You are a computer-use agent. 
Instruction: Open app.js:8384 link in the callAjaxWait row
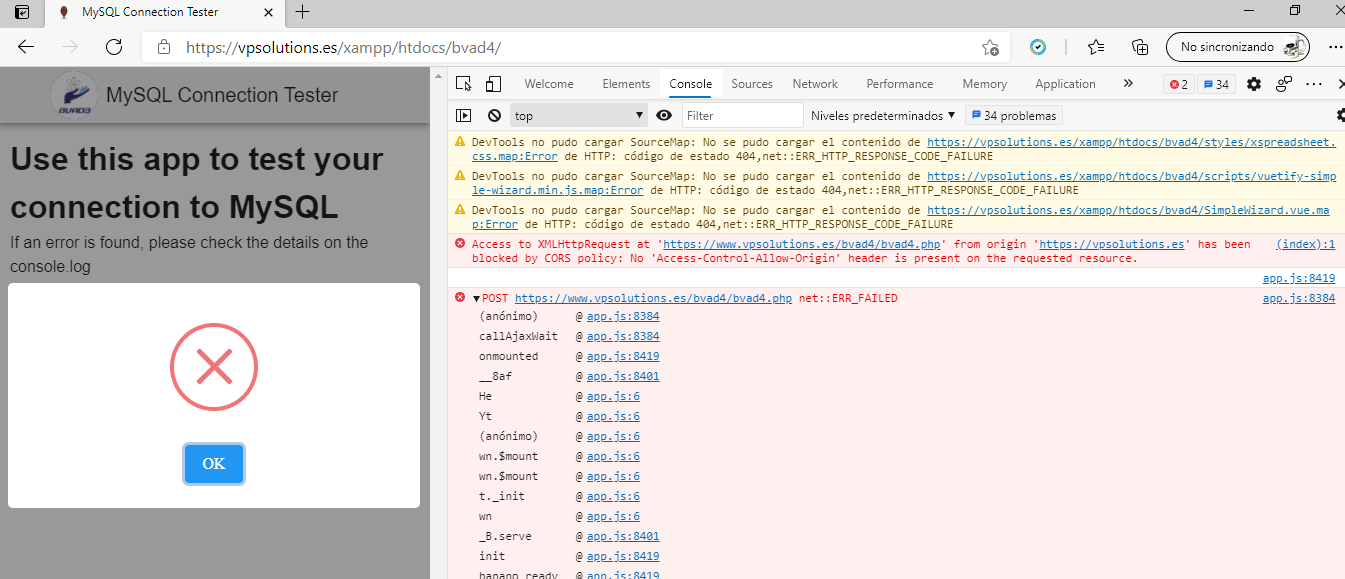pos(623,336)
